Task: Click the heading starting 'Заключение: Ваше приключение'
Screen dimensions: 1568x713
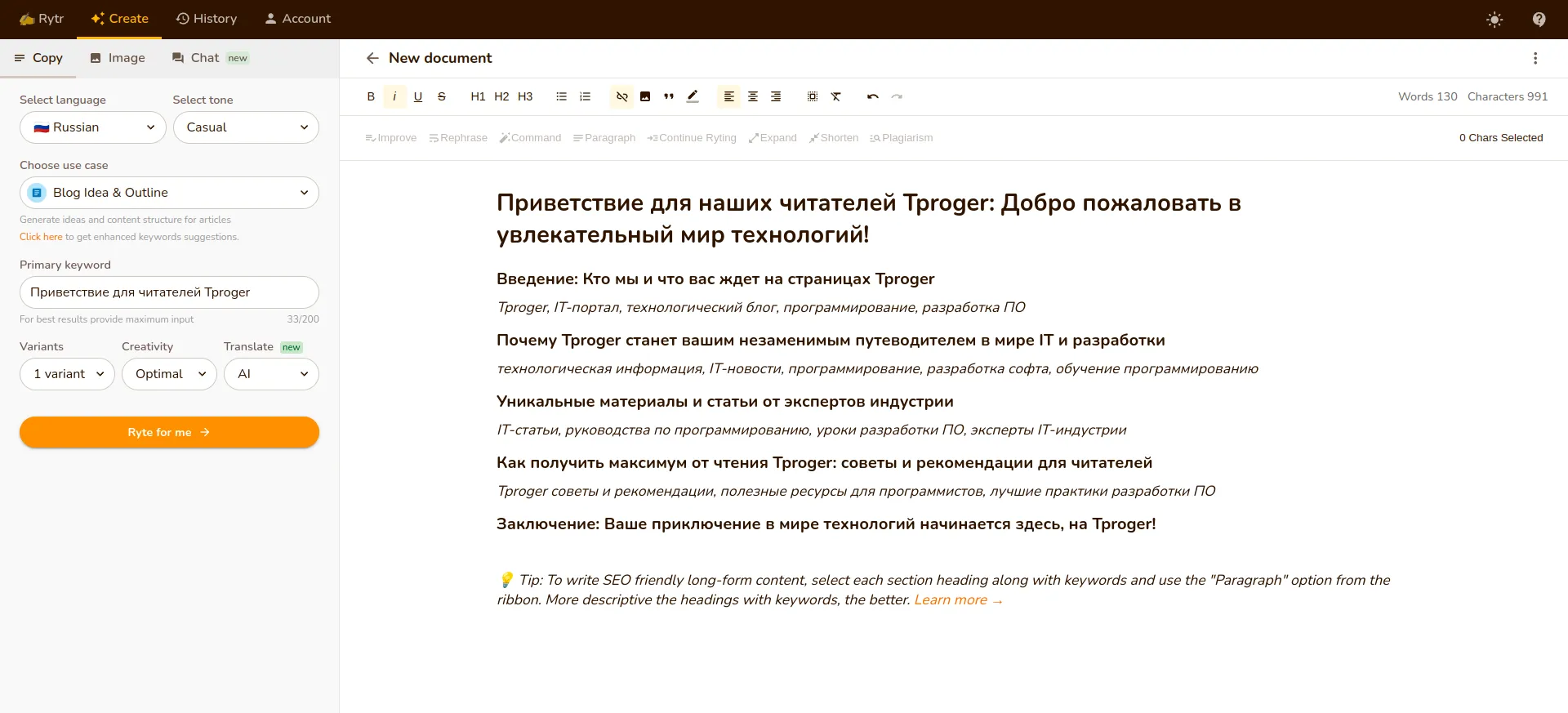Action: click(826, 524)
